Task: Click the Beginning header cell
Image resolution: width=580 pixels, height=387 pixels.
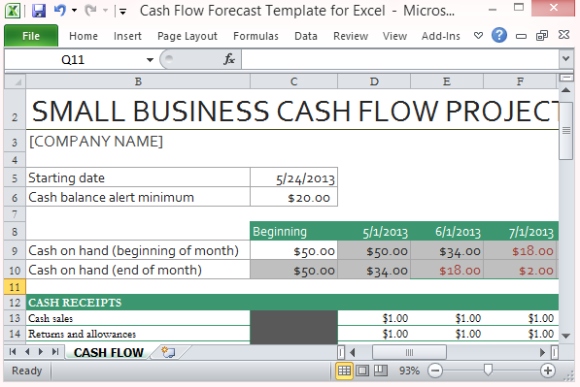Action: click(294, 232)
